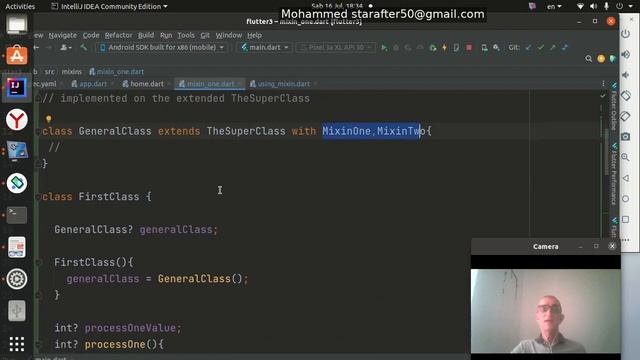Screen dimensions: 640x360
Task: Click the Git push arrow icon
Action: tap(553, 48)
